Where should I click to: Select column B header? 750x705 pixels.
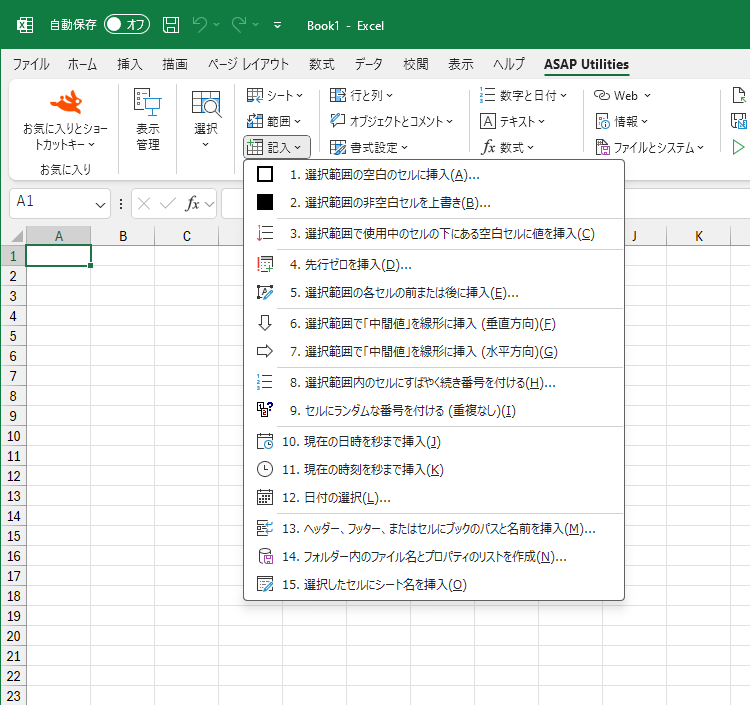123,236
